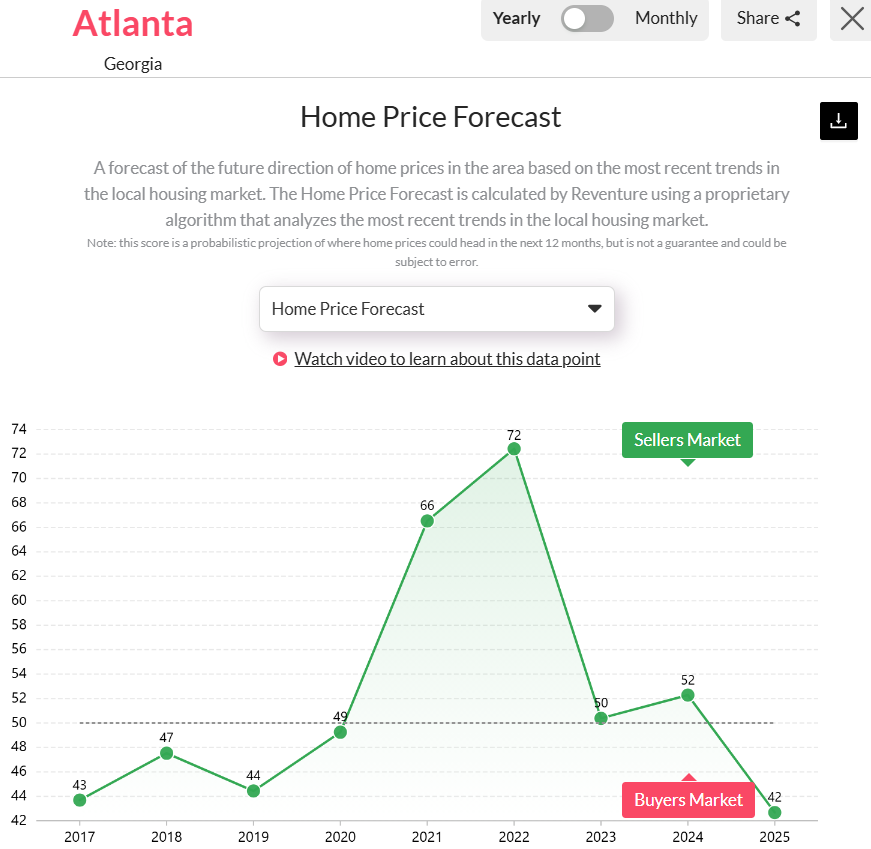Select the Atlanta city title
The image size is (871, 849).
tap(133, 23)
